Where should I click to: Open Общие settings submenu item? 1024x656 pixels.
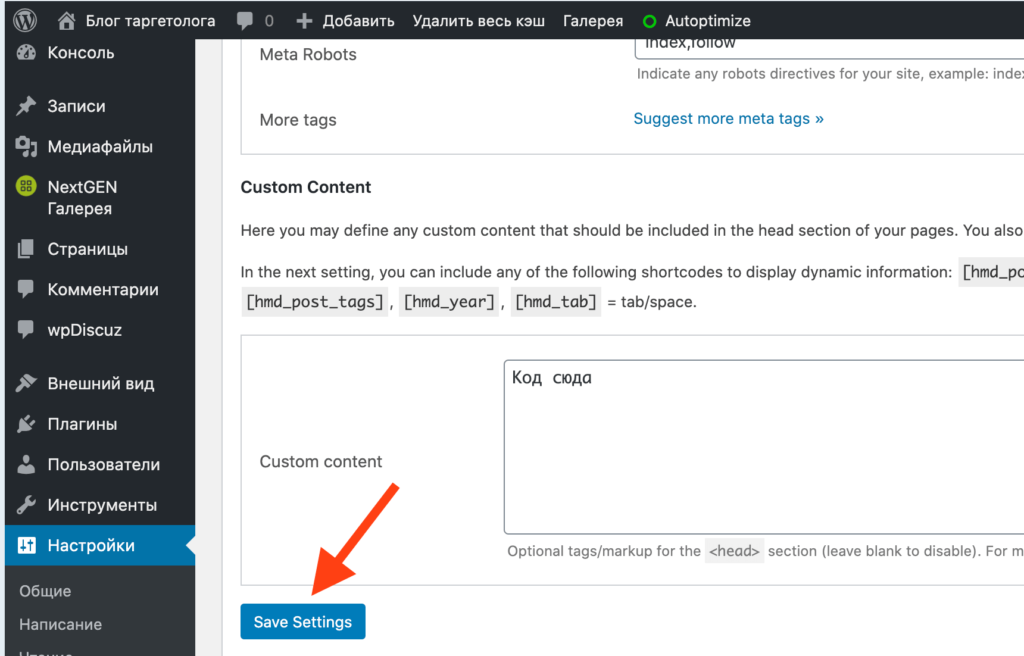(45, 591)
